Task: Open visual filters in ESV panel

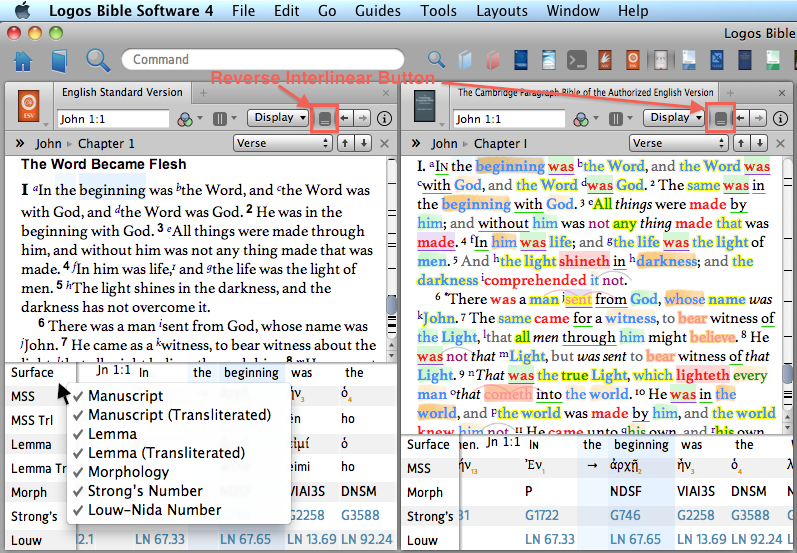Action: point(189,119)
